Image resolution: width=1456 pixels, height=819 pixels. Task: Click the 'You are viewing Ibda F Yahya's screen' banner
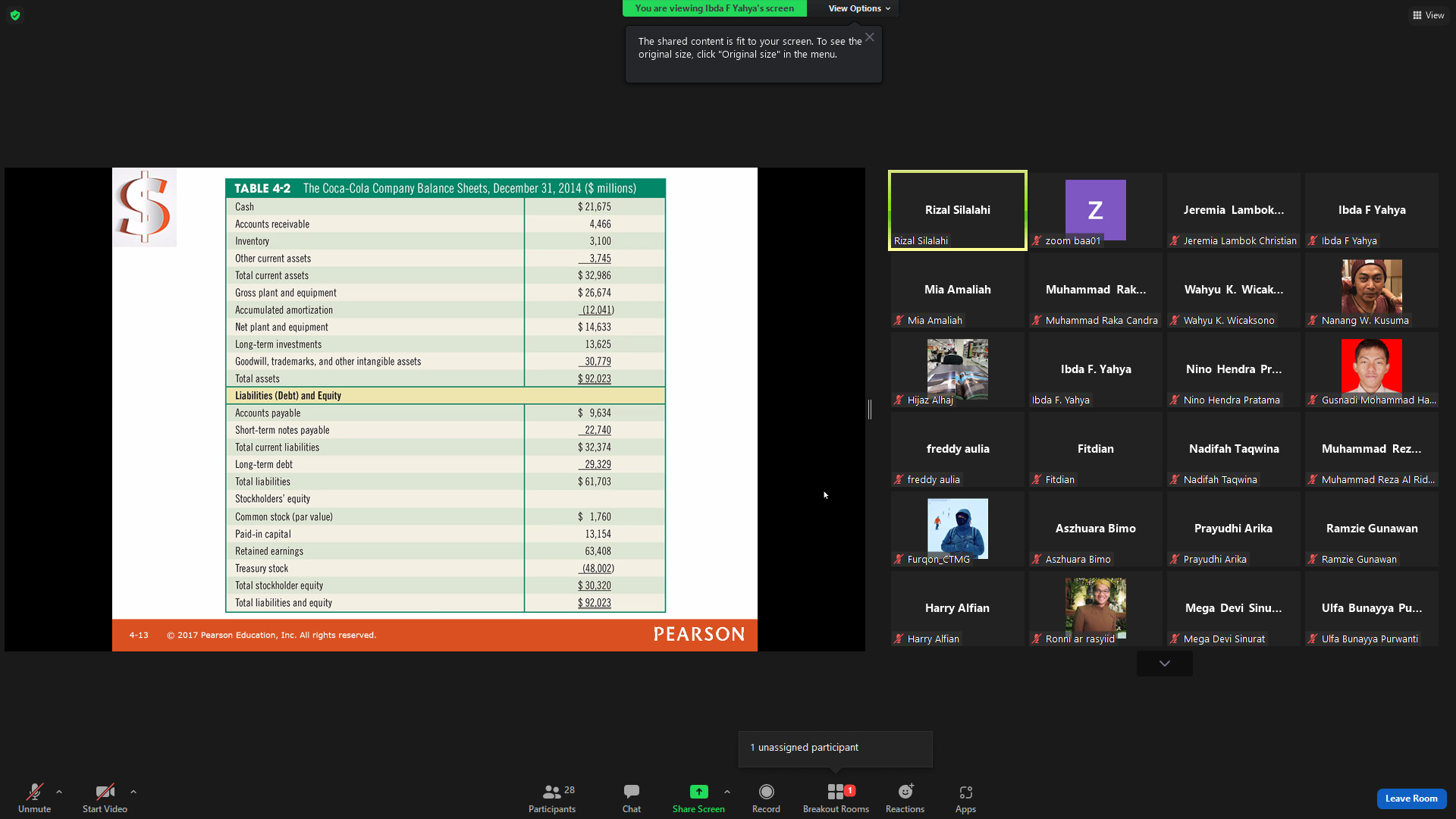pos(714,8)
